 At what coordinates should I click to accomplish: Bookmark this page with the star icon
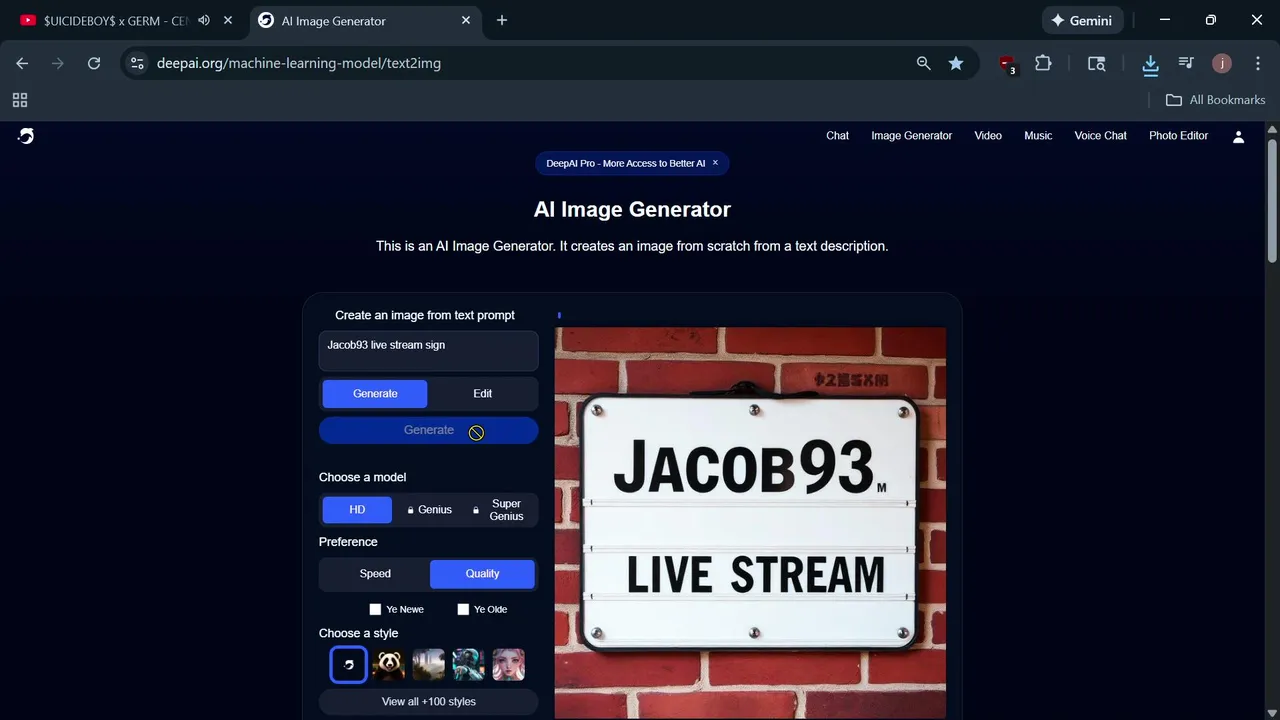[x=956, y=63]
